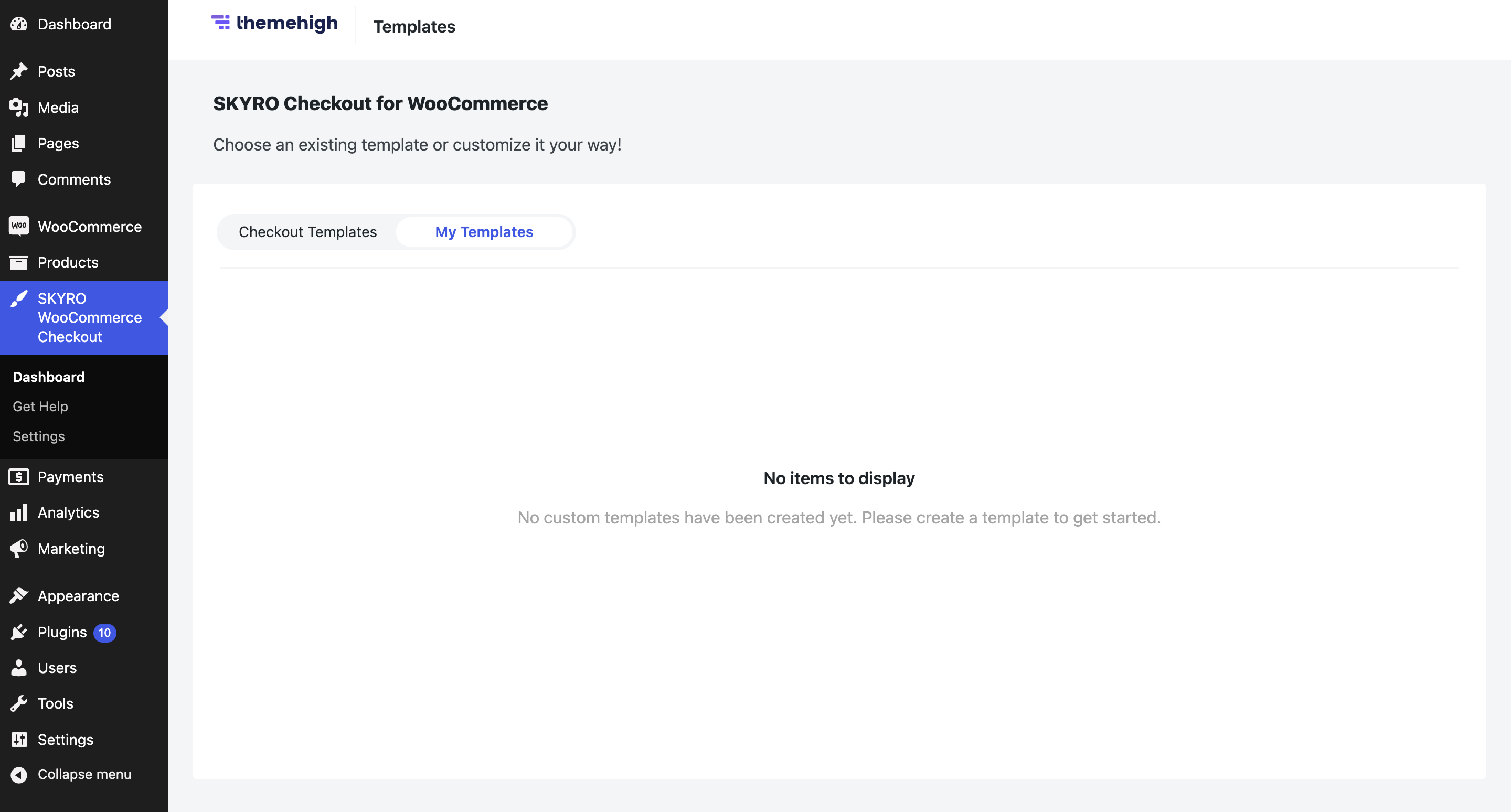Viewport: 1511px width, 812px height.
Task: Click the Users person icon
Action: click(19, 668)
